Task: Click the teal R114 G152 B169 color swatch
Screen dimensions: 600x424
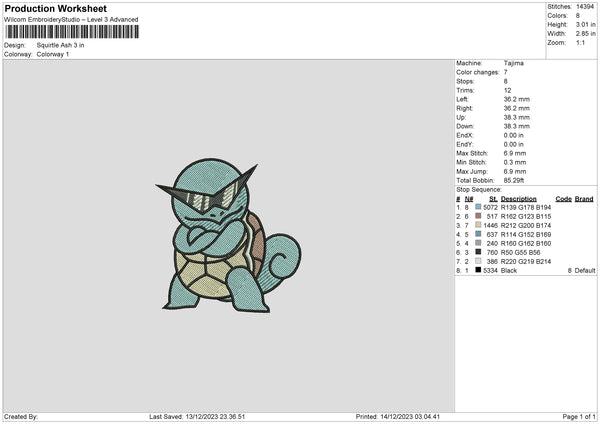Action: tap(479, 234)
